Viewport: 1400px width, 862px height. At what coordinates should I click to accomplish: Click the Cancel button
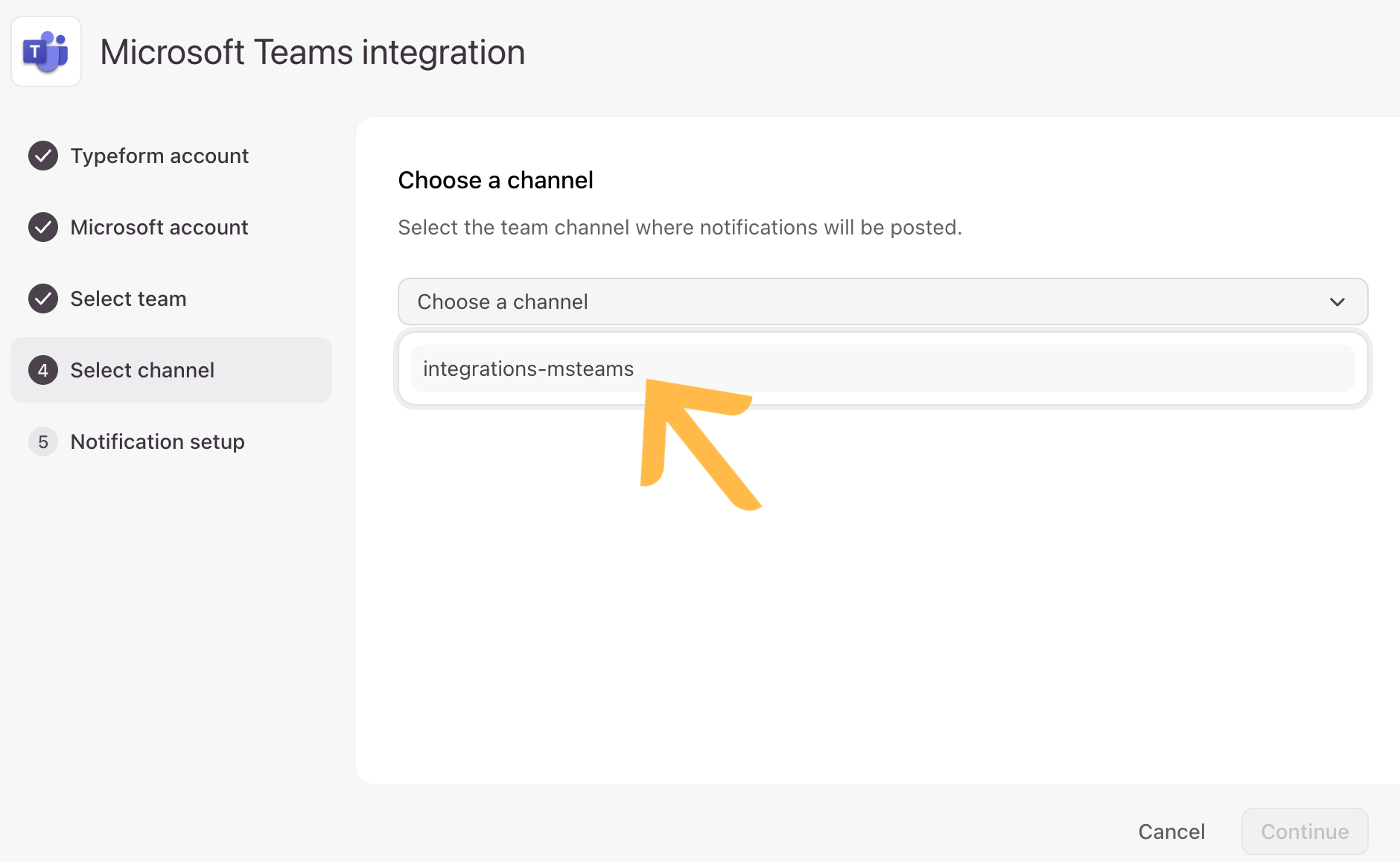click(x=1171, y=831)
